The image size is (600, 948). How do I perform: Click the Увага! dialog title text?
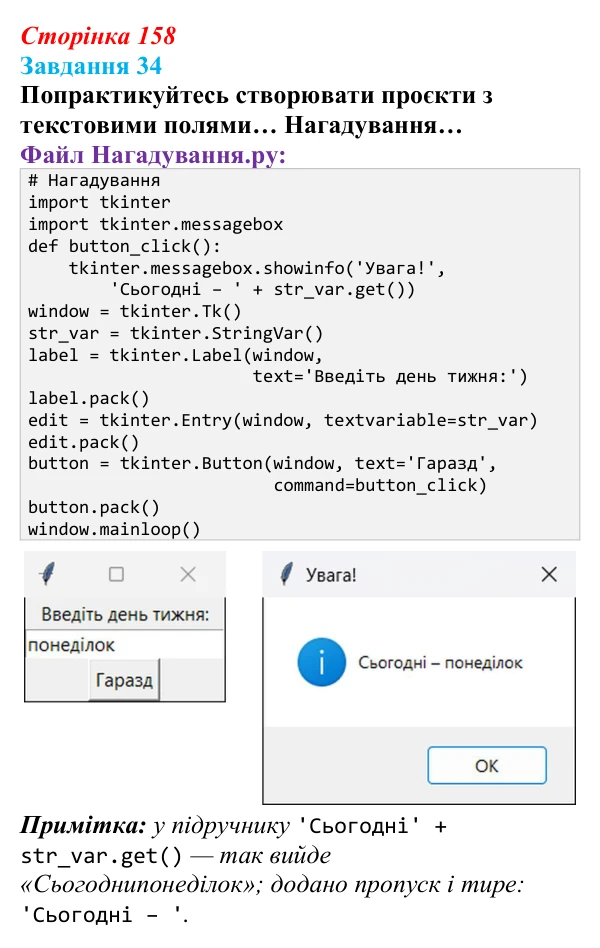[331, 575]
